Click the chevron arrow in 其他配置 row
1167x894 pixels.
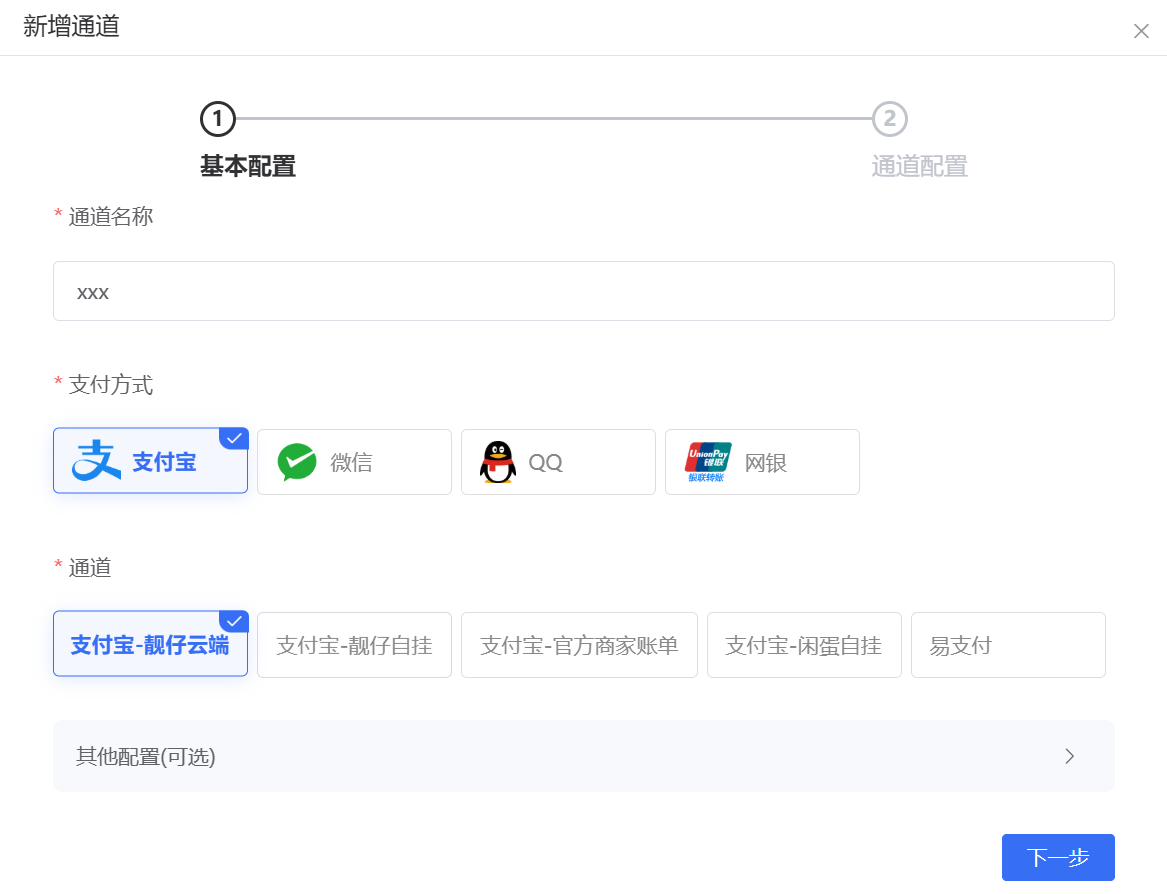(x=1070, y=756)
